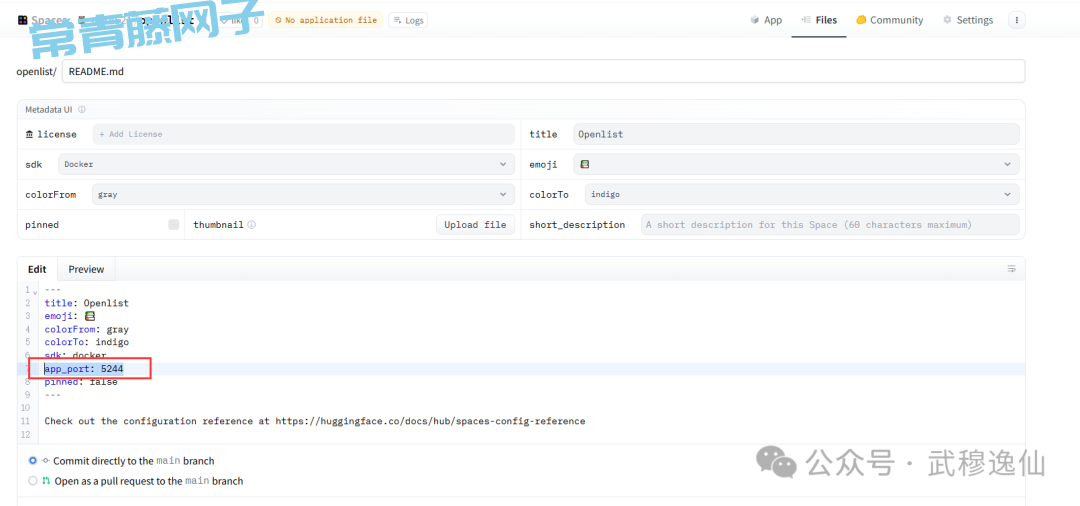
Task: Click the No application file status badge
Action: click(x=325, y=20)
